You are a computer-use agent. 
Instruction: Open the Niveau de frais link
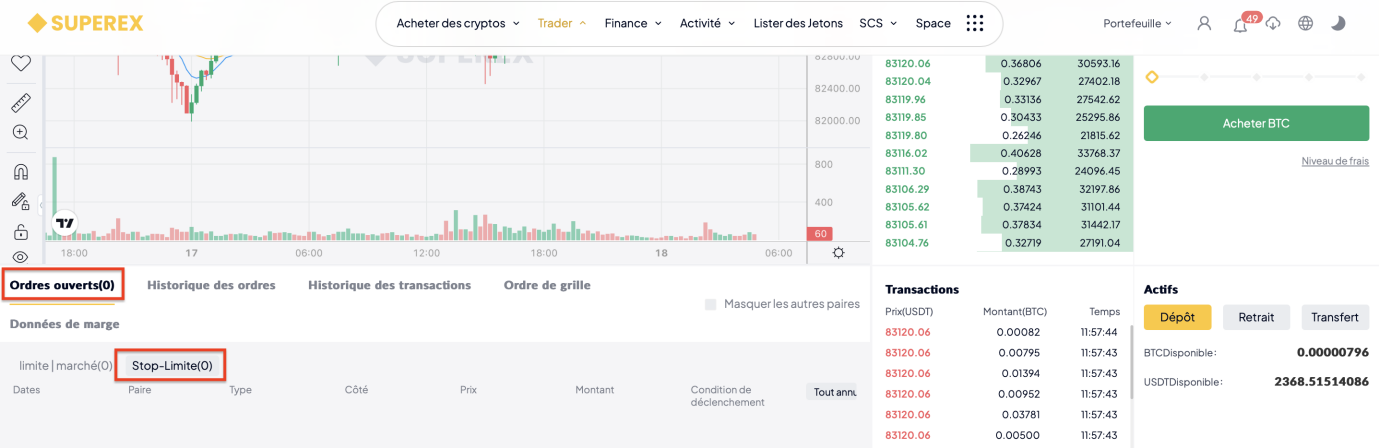1335,161
